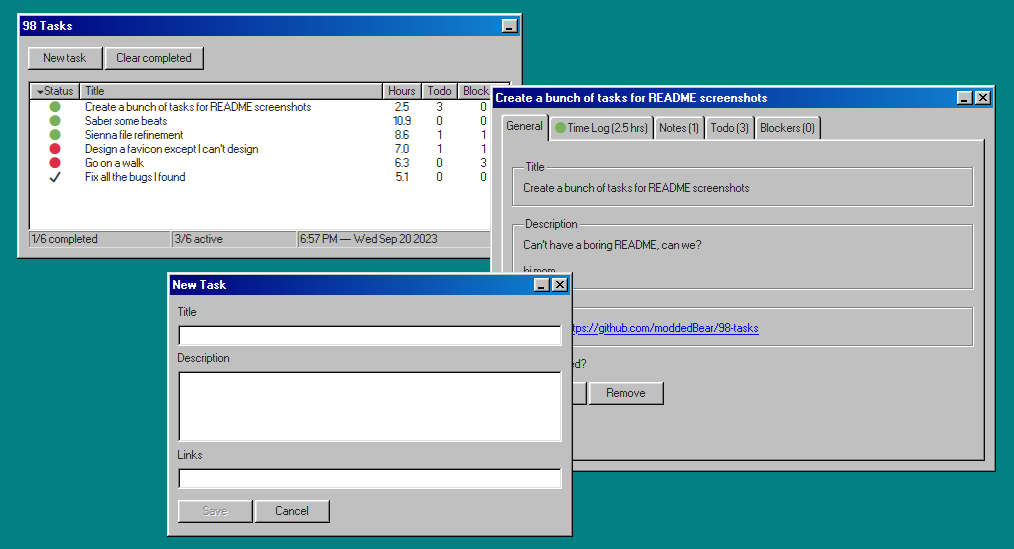Sort tasks by Todo column header

click(x=439, y=91)
